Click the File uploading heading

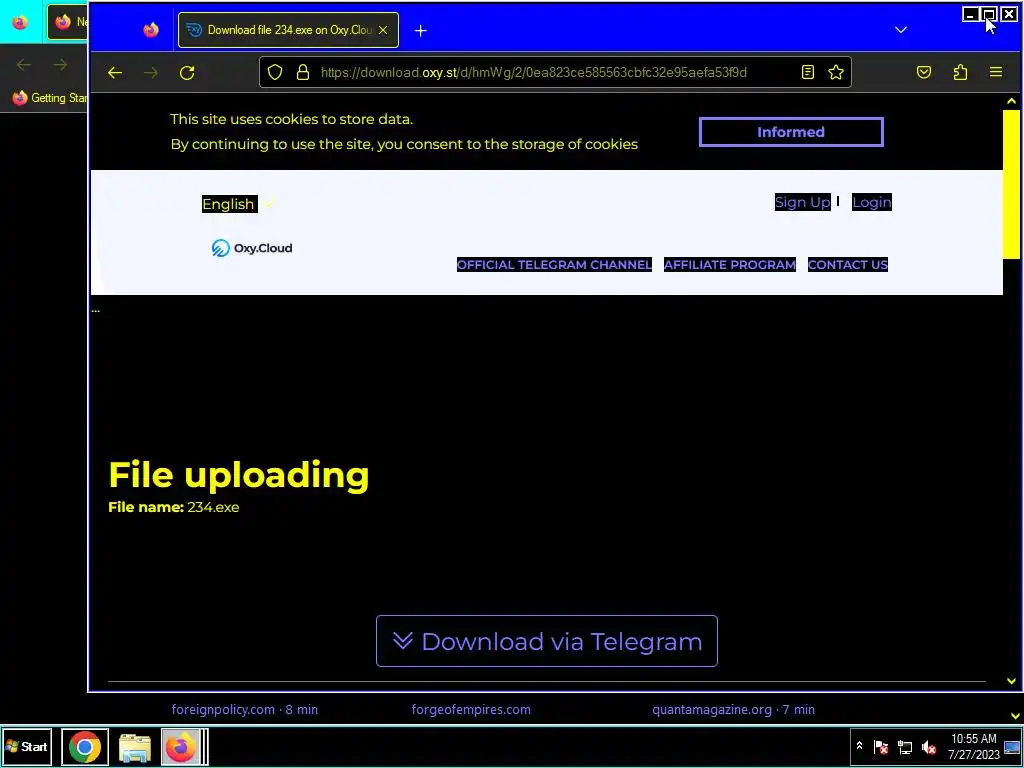coord(239,475)
